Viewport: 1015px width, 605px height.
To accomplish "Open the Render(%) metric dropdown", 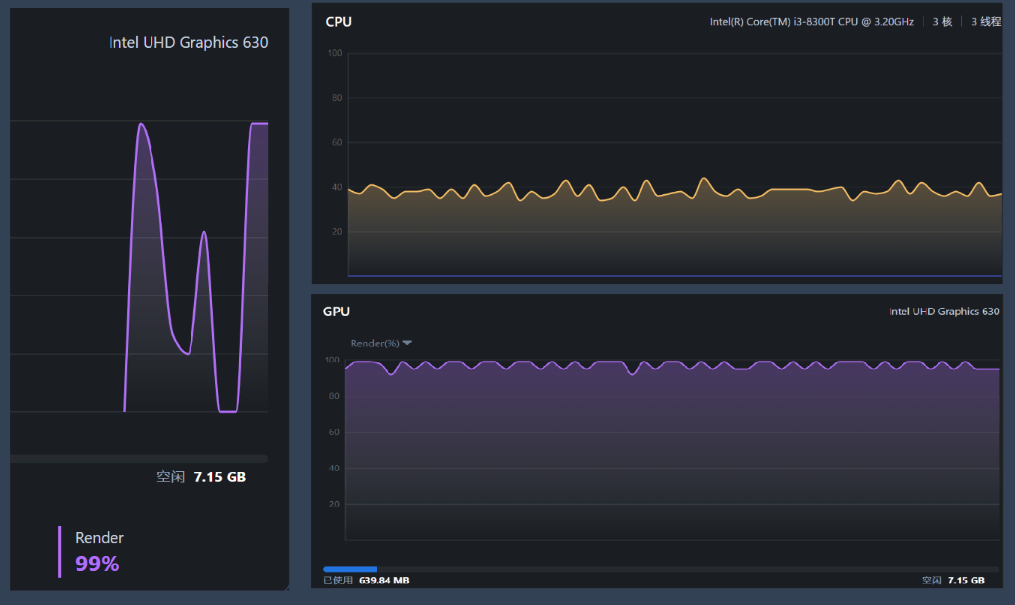I will (x=381, y=343).
